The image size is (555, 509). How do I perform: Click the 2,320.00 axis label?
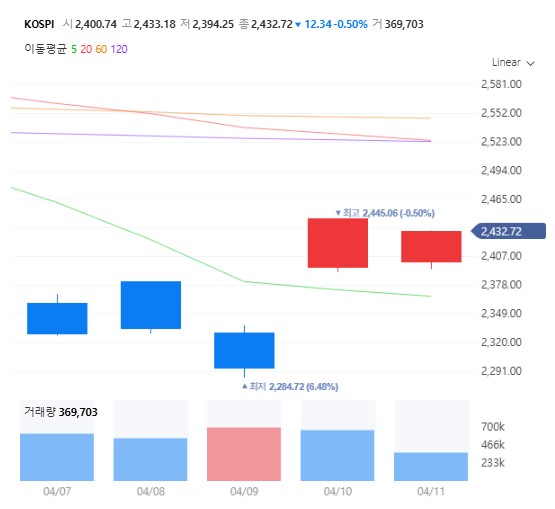(501, 342)
